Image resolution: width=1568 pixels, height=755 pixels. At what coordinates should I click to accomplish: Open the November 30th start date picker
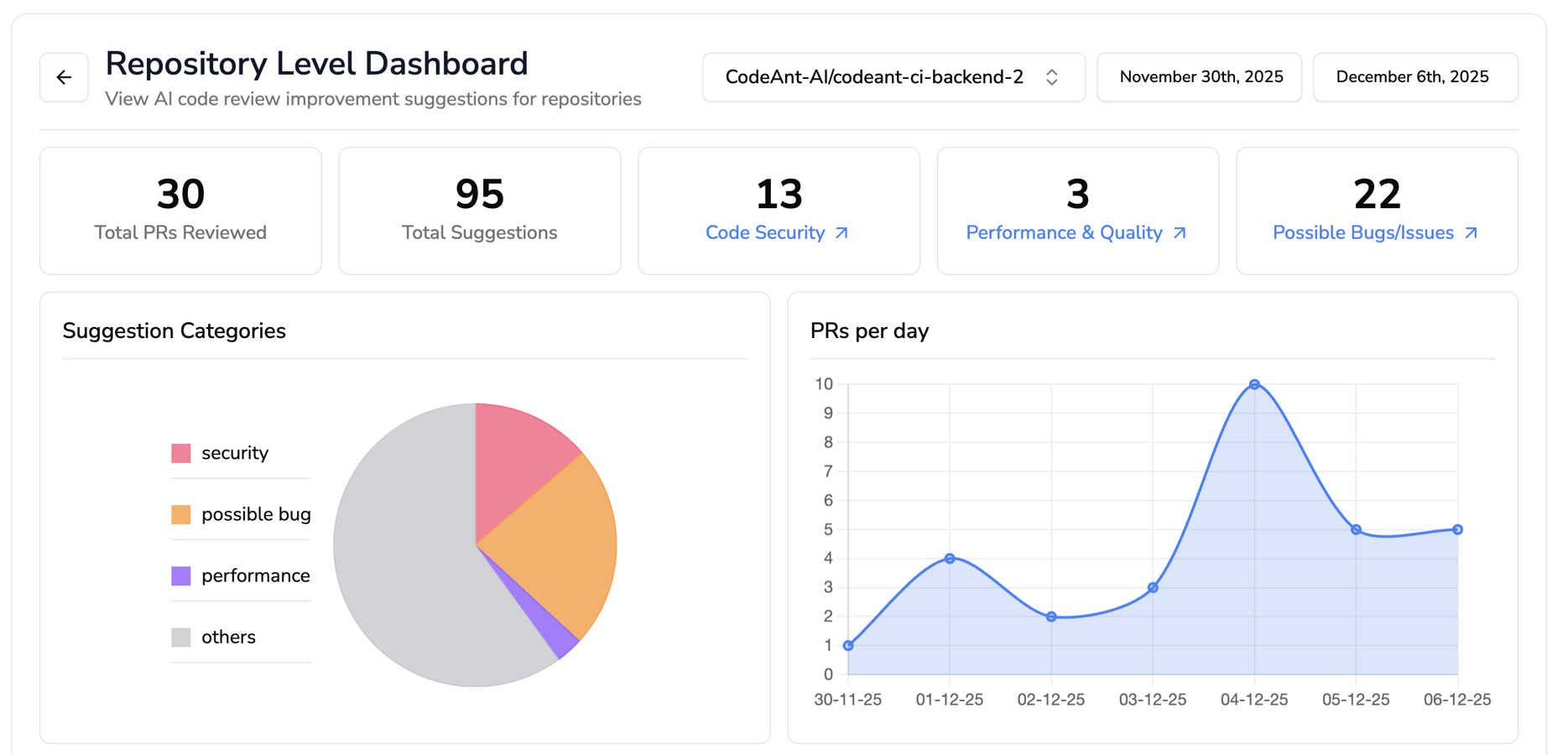tap(1200, 76)
